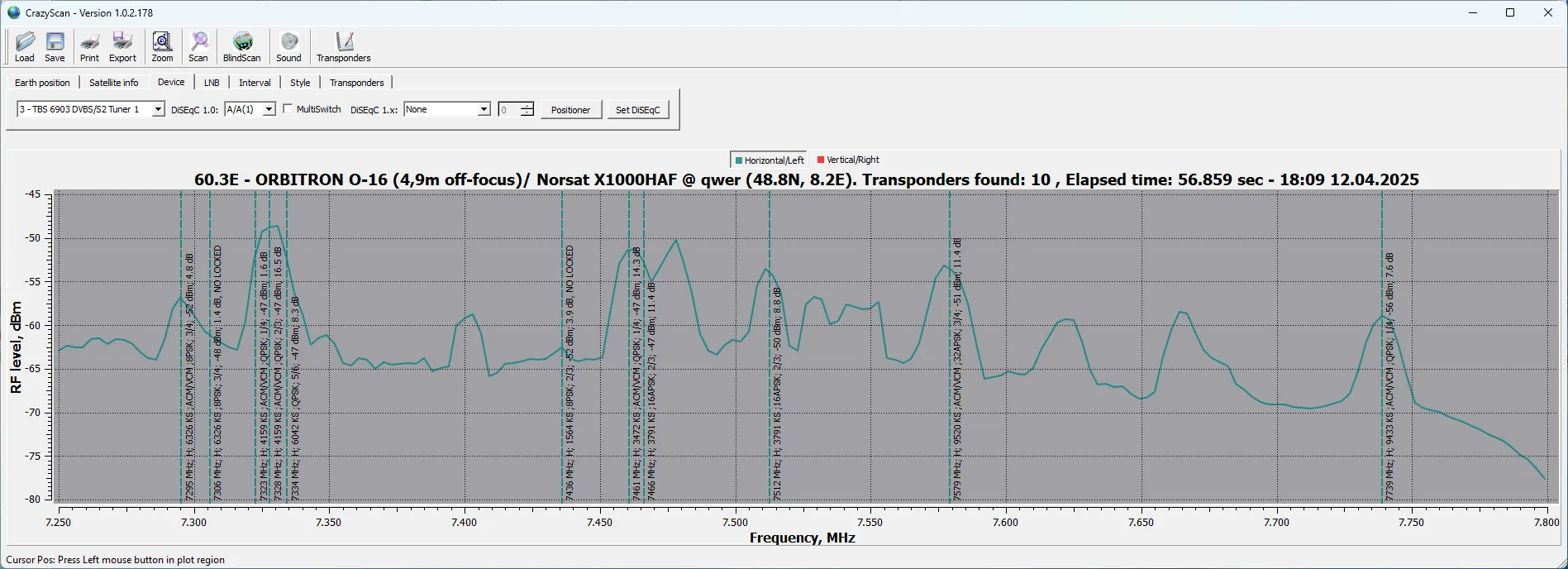Click the Export toolbar icon
Screen dimensions: 1568x569
click(x=122, y=46)
